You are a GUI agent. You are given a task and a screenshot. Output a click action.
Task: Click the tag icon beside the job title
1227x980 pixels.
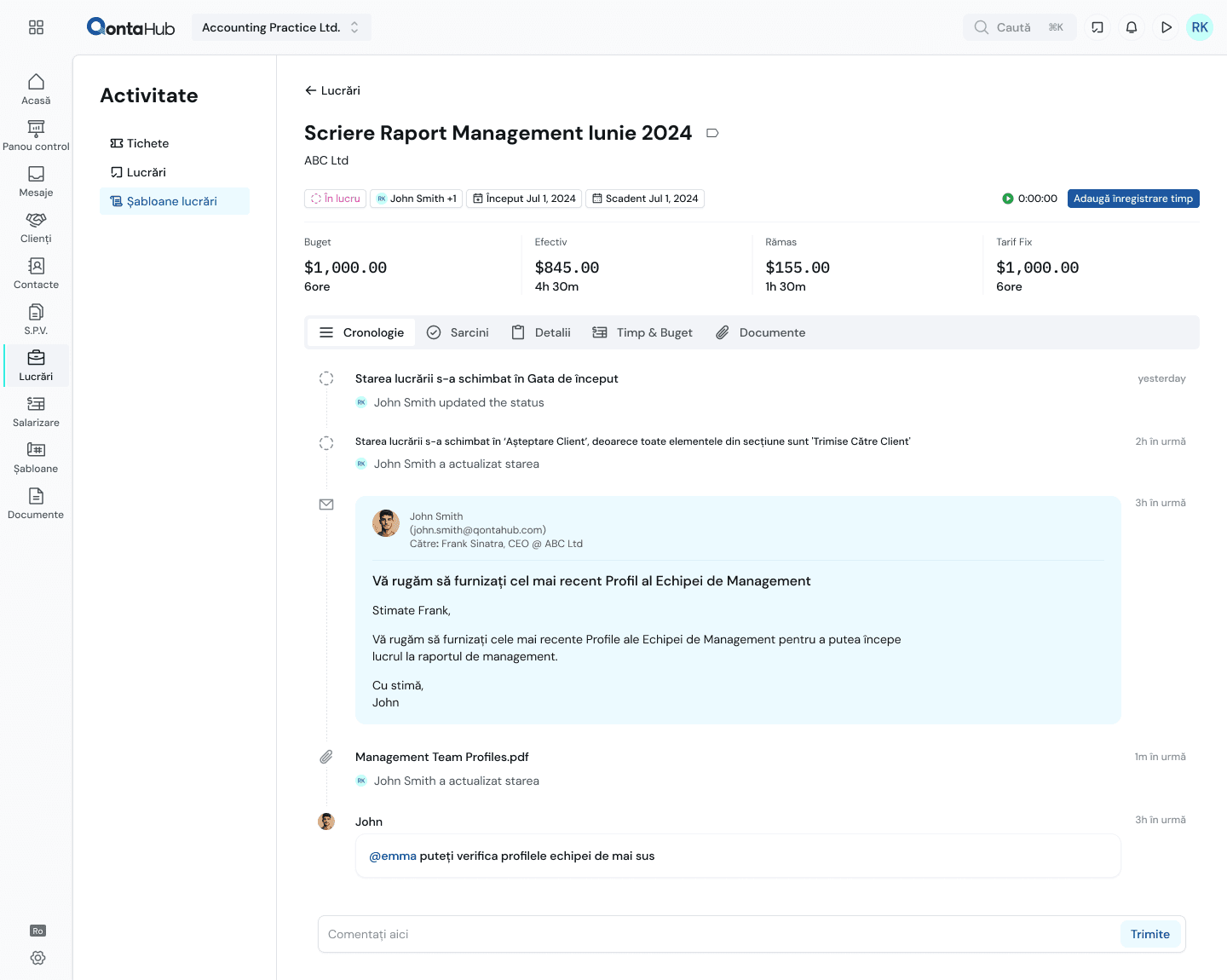[x=712, y=133]
